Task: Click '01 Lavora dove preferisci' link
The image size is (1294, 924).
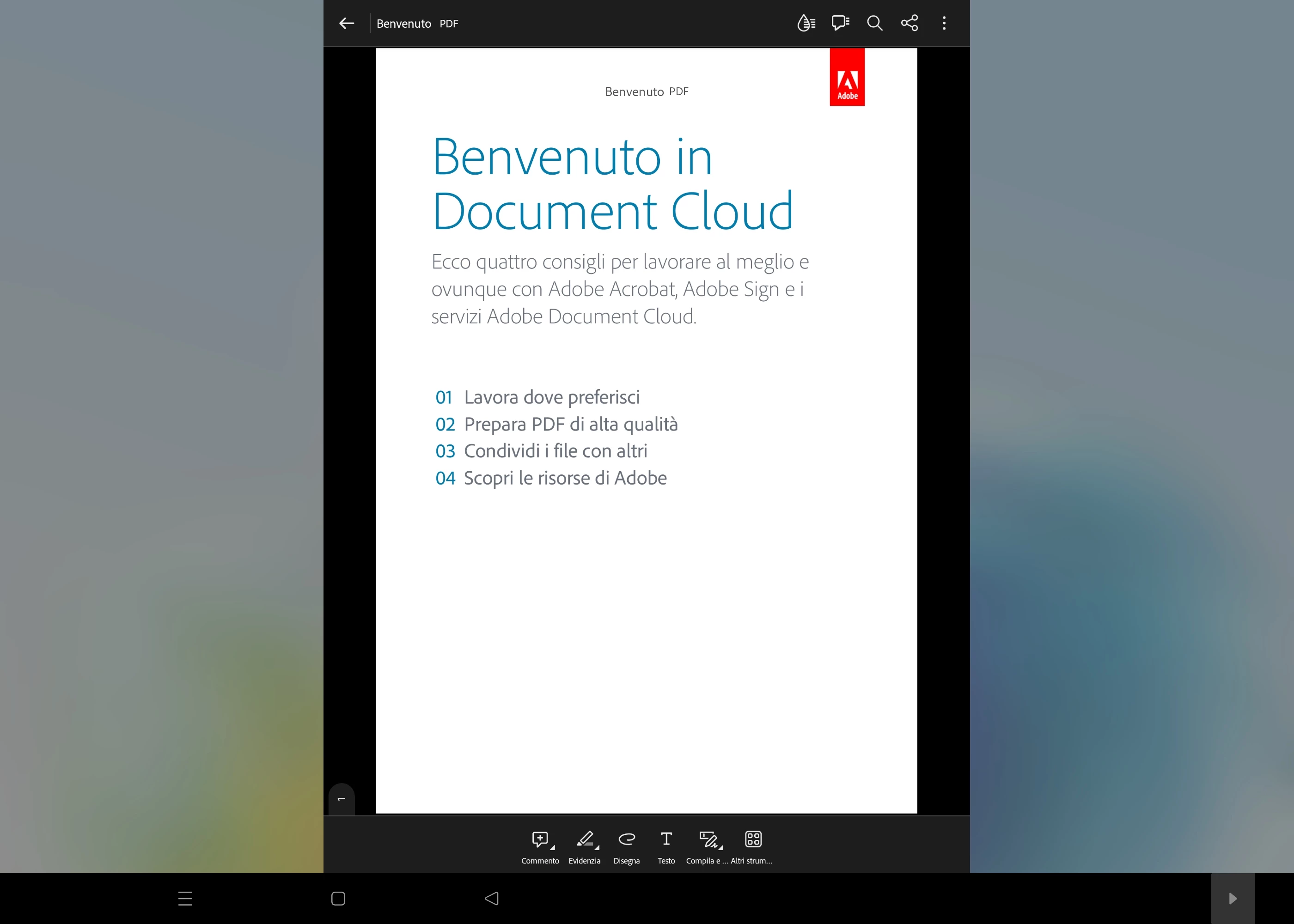Action: [x=537, y=397]
